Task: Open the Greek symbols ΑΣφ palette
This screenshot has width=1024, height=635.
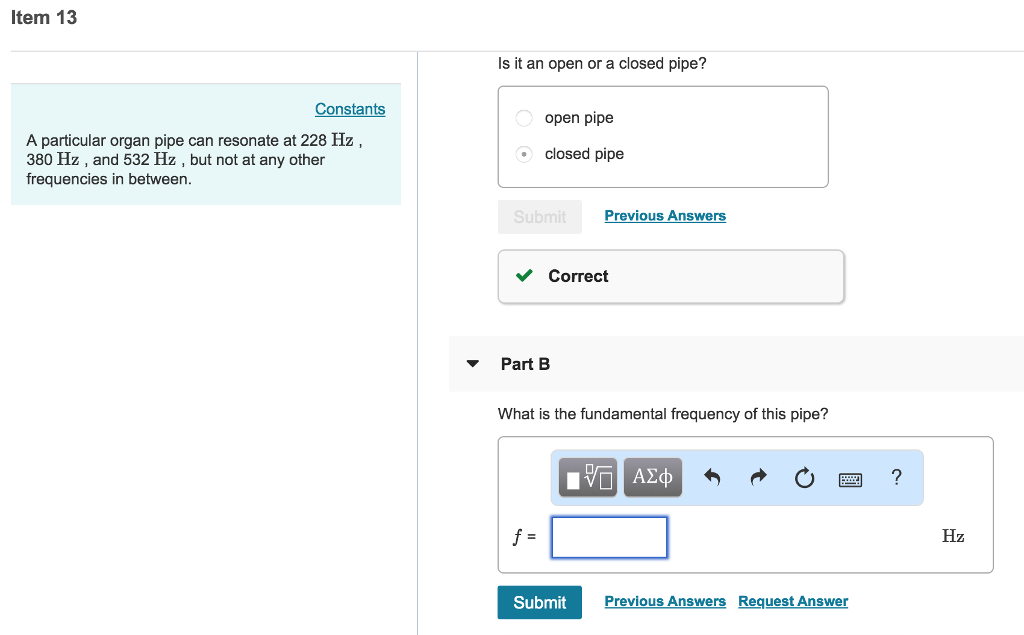Action: pos(652,477)
